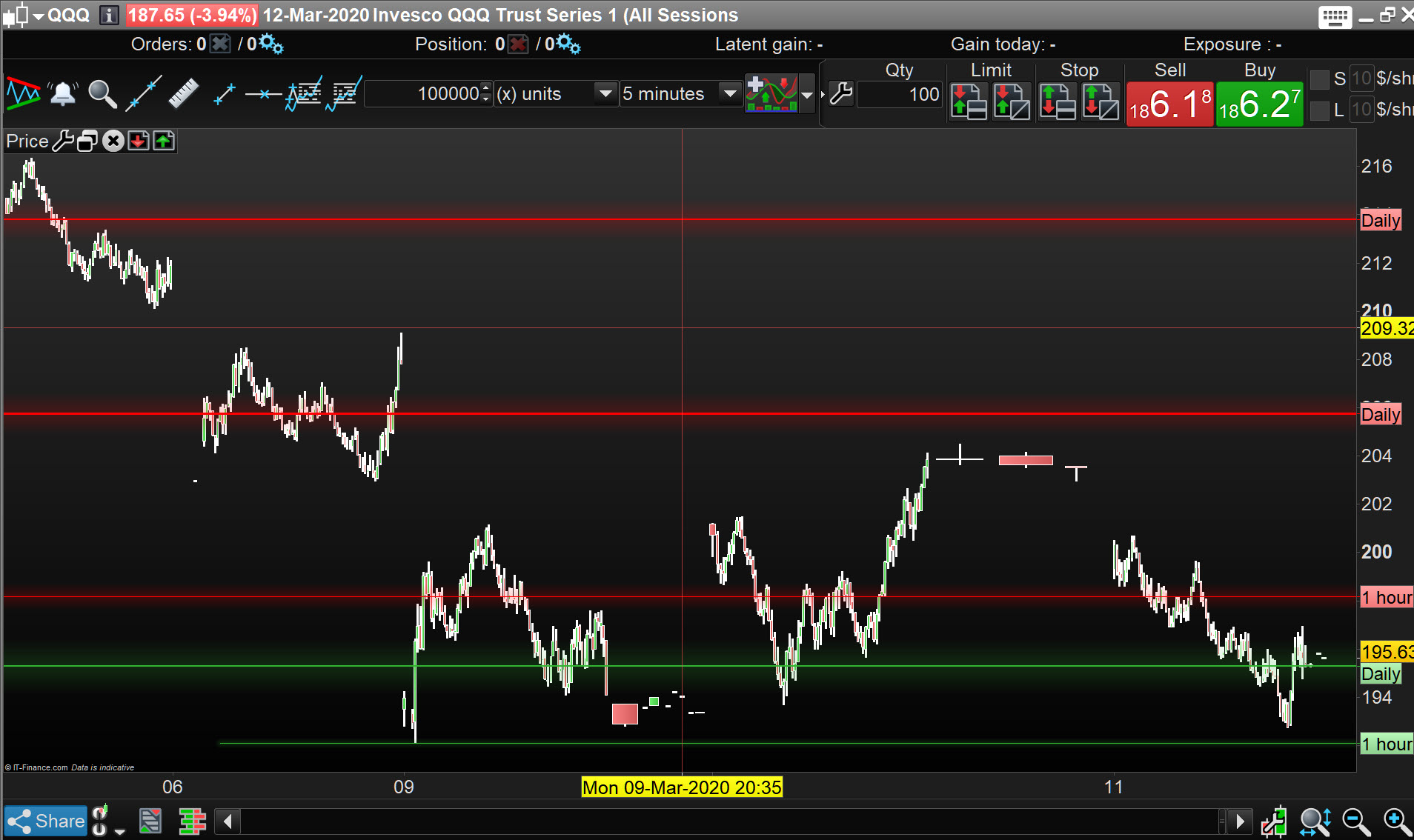Viewport: 1414px width, 840px height.
Task: Open Price panel settings wrench
Action: pos(63,141)
